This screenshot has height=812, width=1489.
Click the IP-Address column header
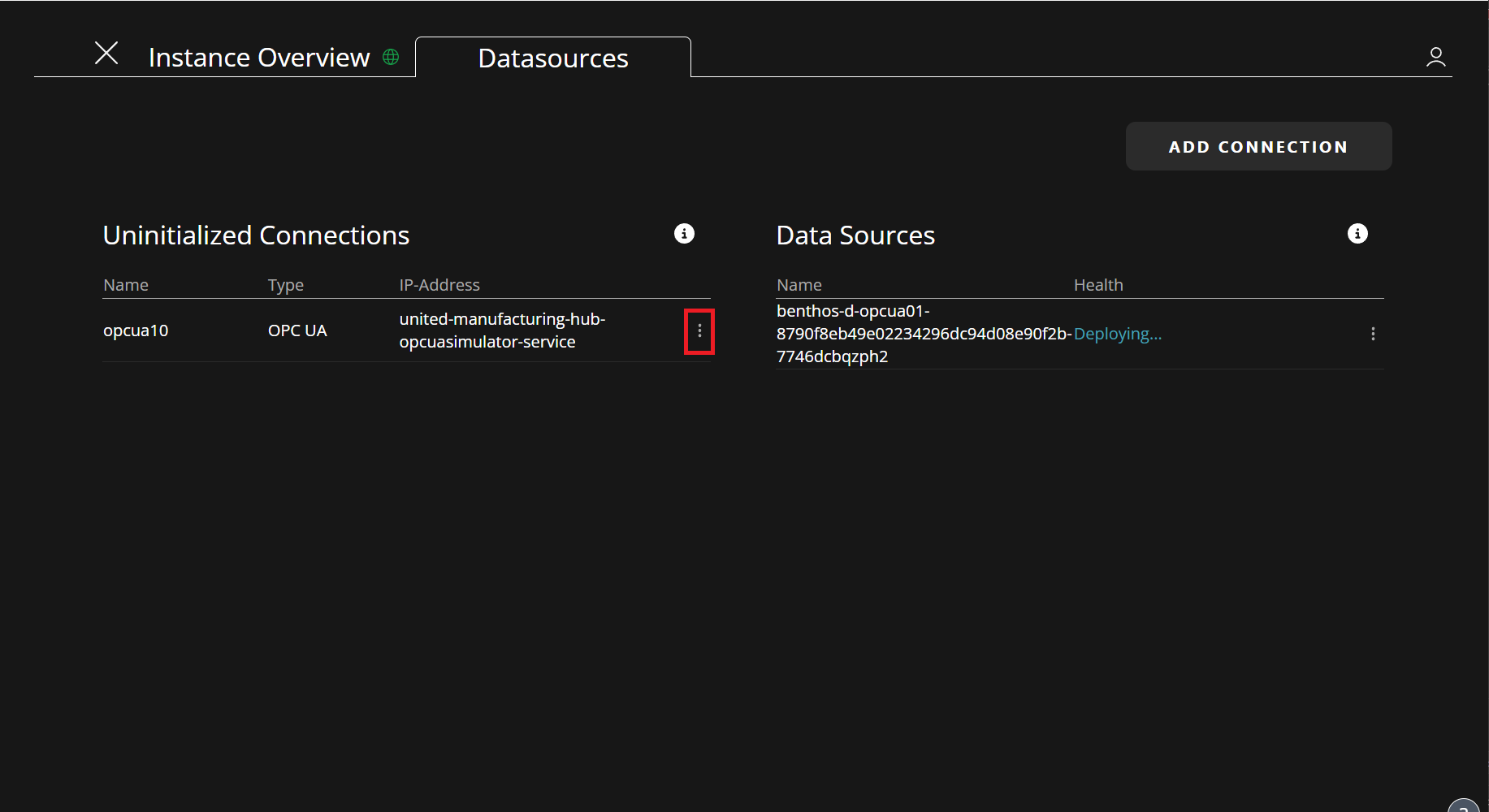pos(439,285)
